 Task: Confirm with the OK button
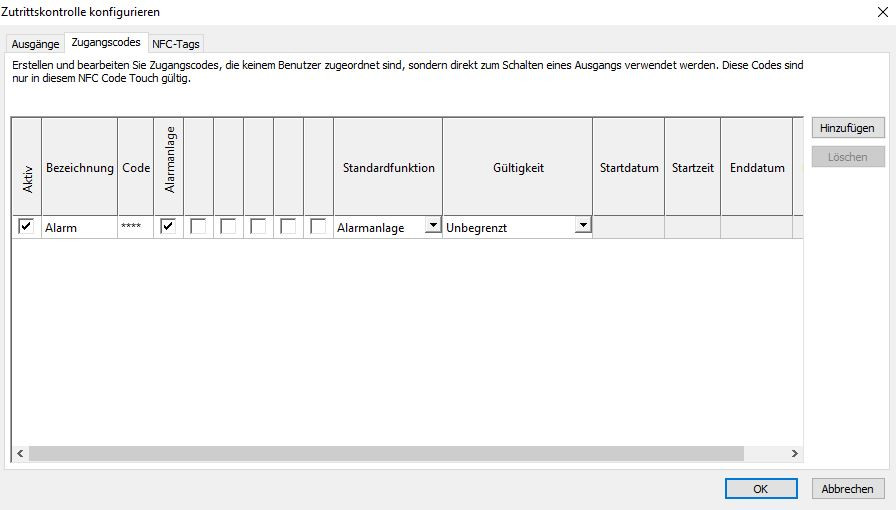point(761,489)
